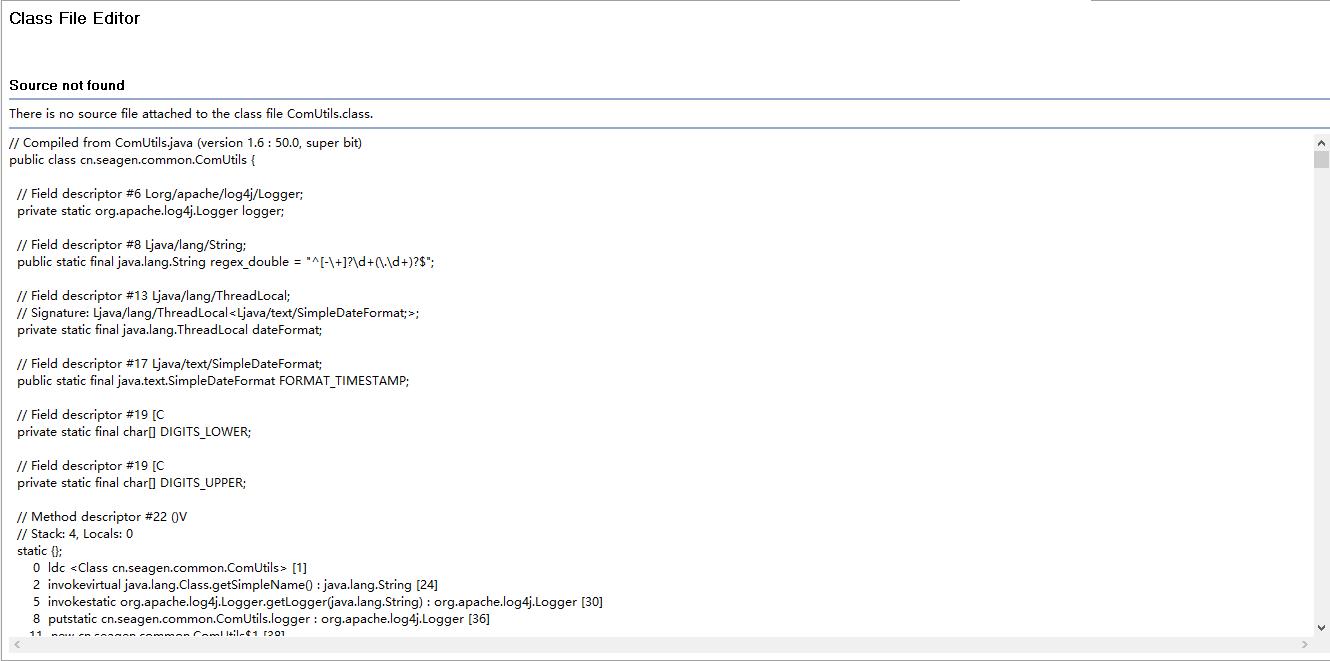Click the 'putstatic cn.seagen.common.ComUtils.logger' line
This screenshot has height=661, width=1330.
coord(261,619)
